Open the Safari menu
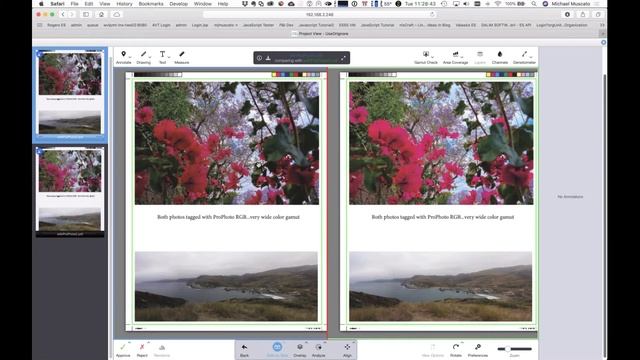 (58, 4)
